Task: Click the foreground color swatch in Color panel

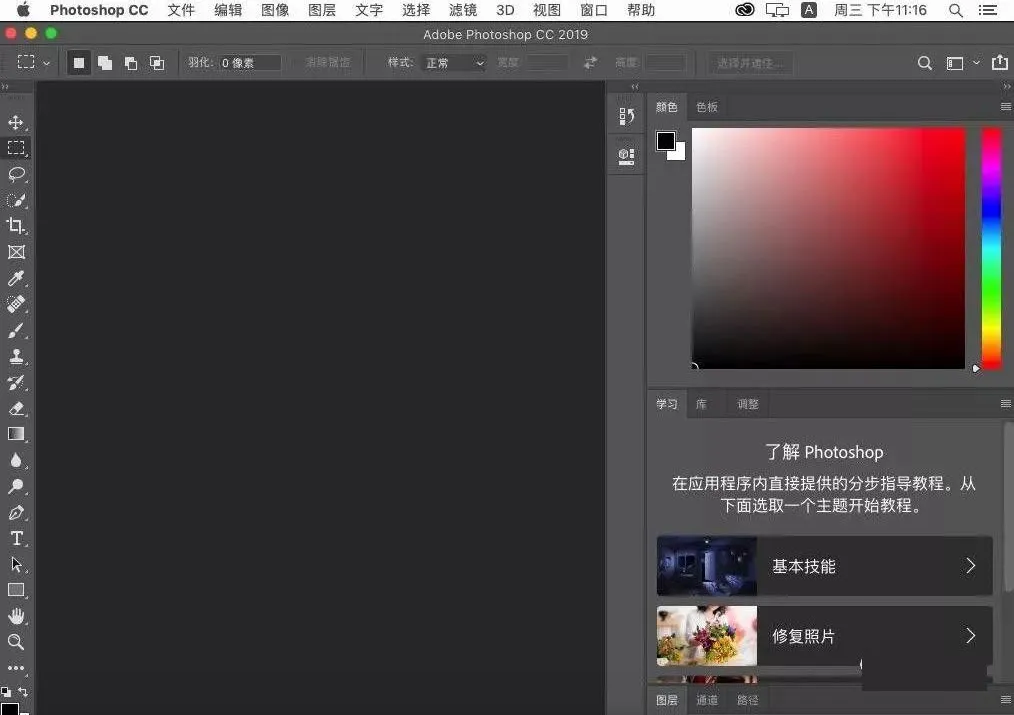Action: 665,140
